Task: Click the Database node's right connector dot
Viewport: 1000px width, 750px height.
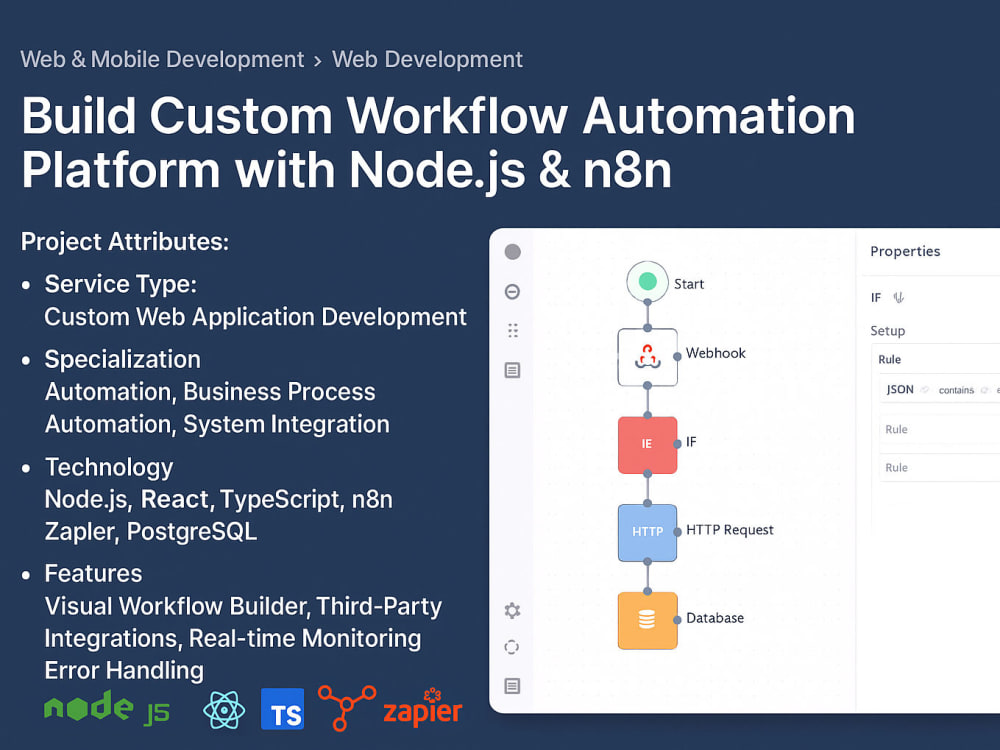Action: (x=677, y=620)
